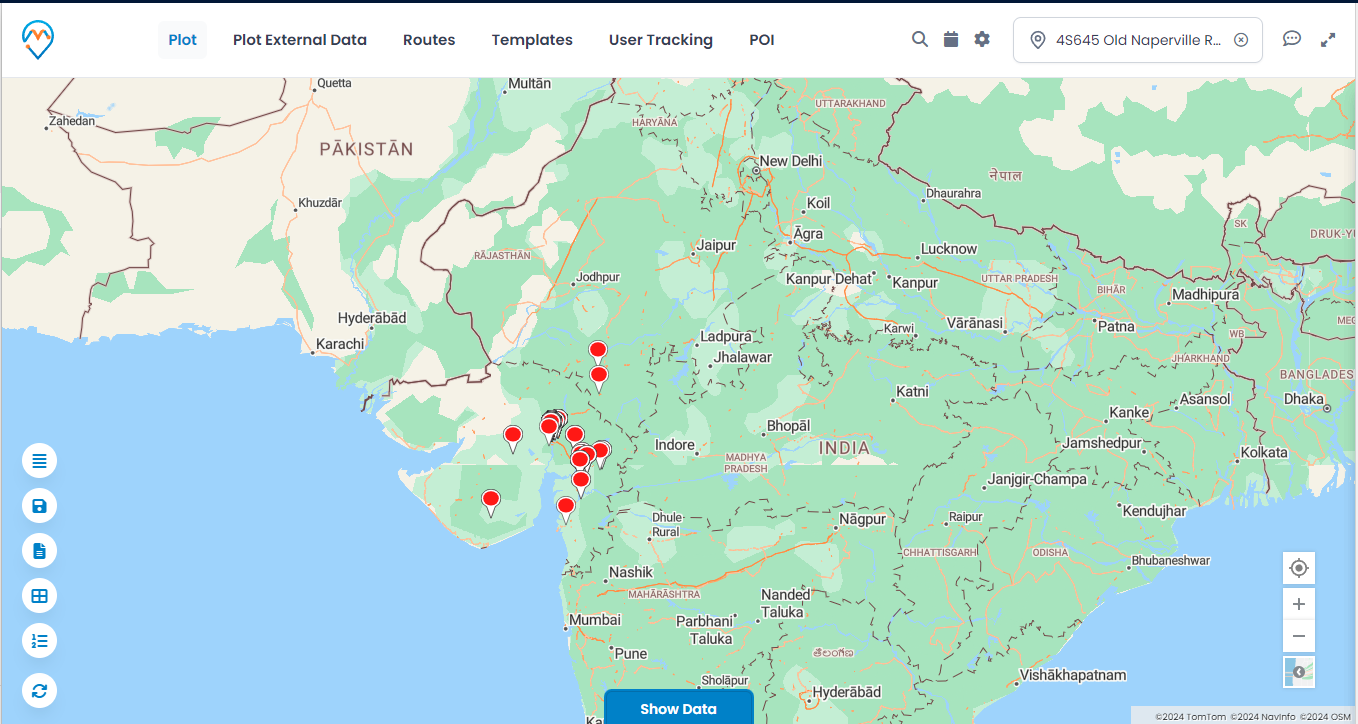Click the Mumbai city label
This screenshot has height=724, width=1358.
(x=595, y=620)
